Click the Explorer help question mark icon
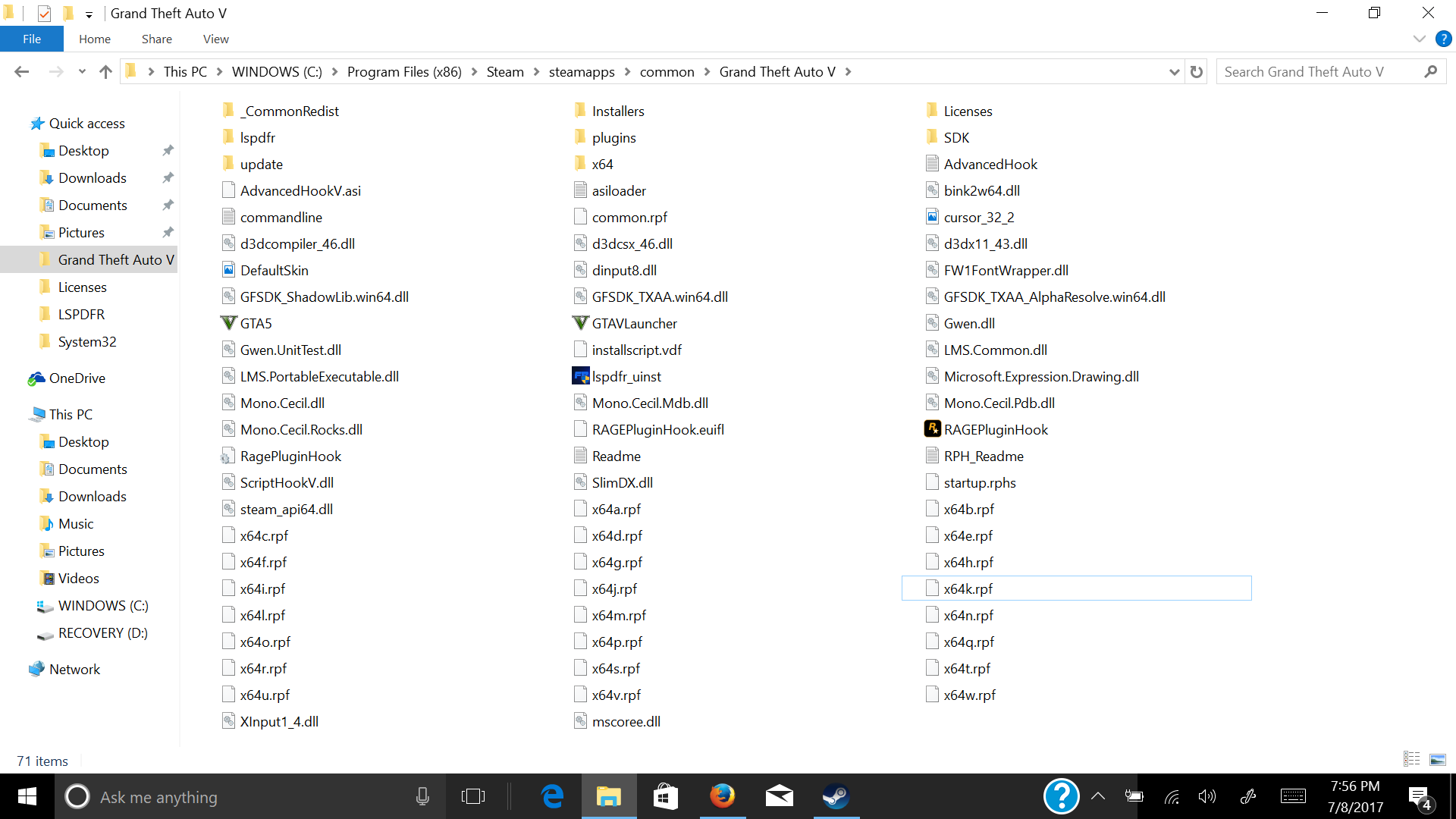The image size is (1456, 819). pos(1443,39)
